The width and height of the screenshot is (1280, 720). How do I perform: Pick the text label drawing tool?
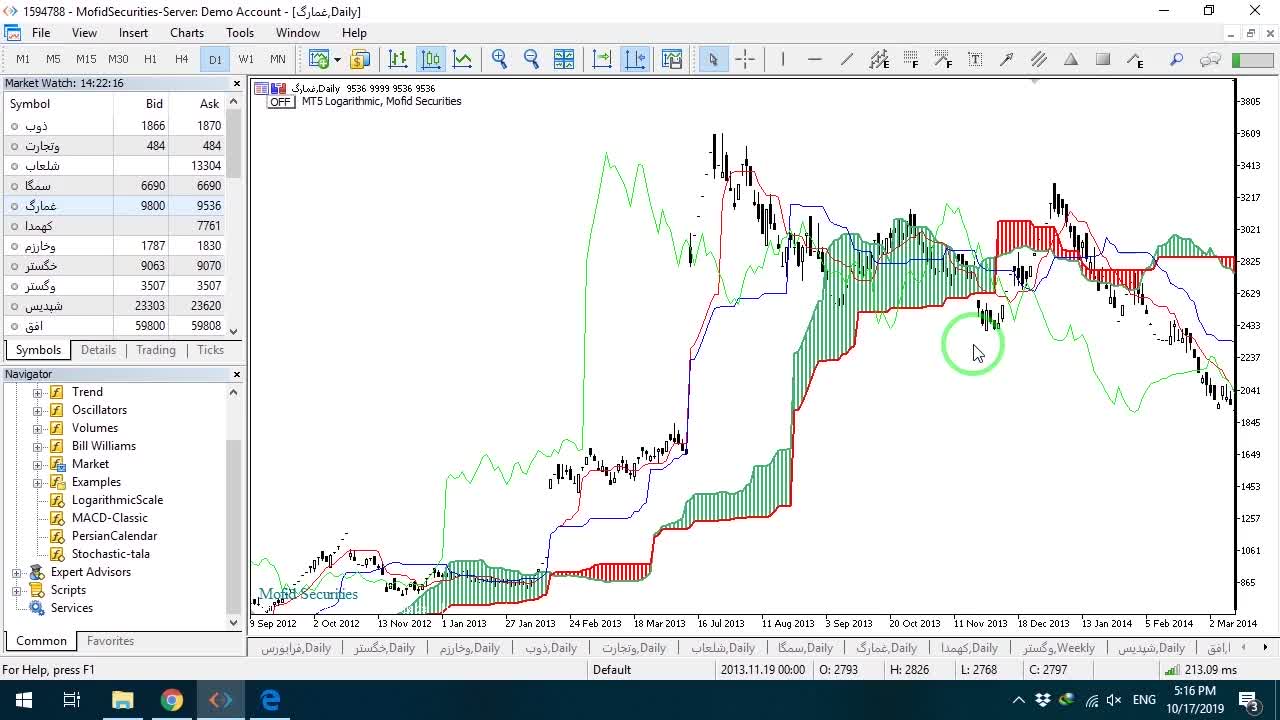click(975, 59)
